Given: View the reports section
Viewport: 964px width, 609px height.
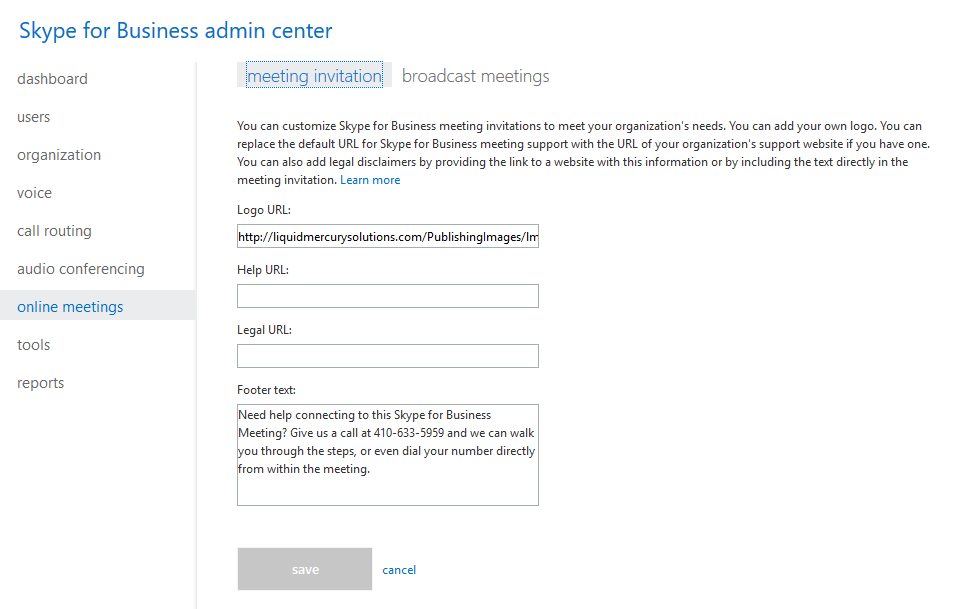Looking at the screenshot, I should tap(41, 383).
